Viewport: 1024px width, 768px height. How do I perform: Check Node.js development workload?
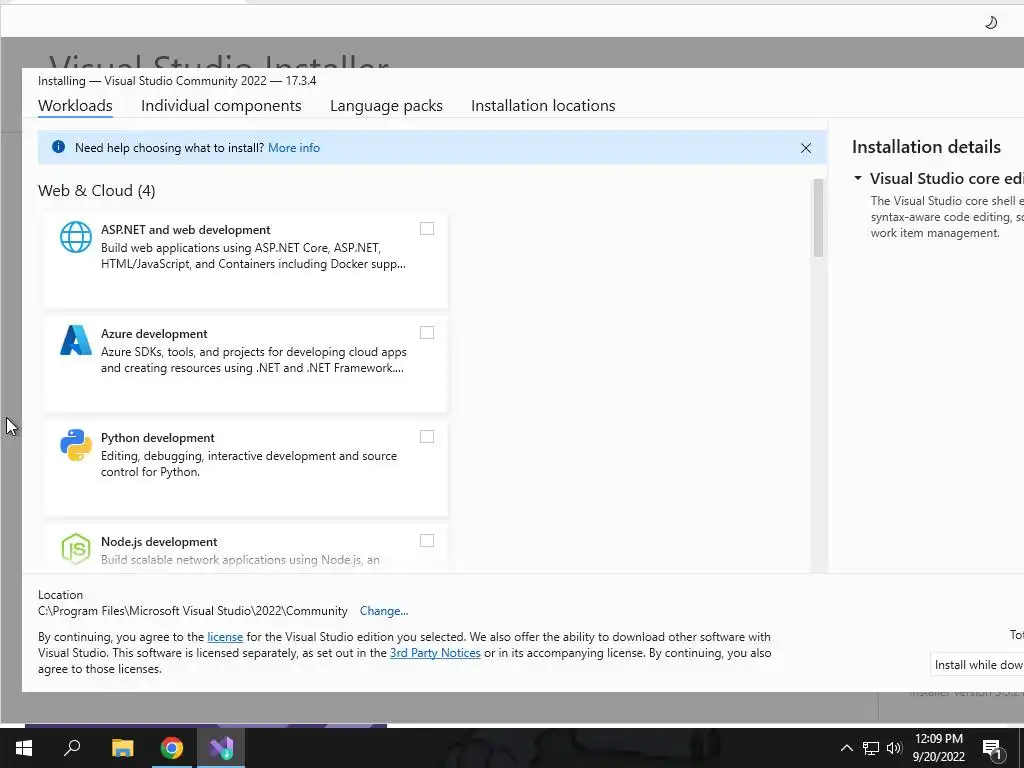[x=426, y=540]
